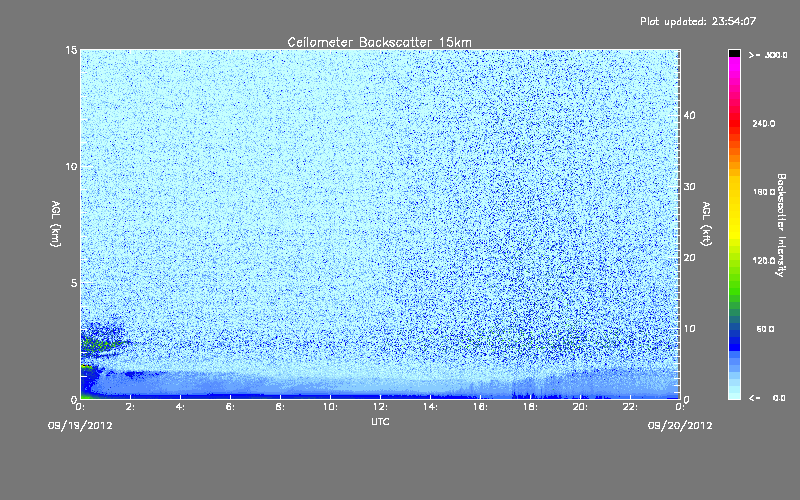Click the 4: hour tick label

coord(180,407)
